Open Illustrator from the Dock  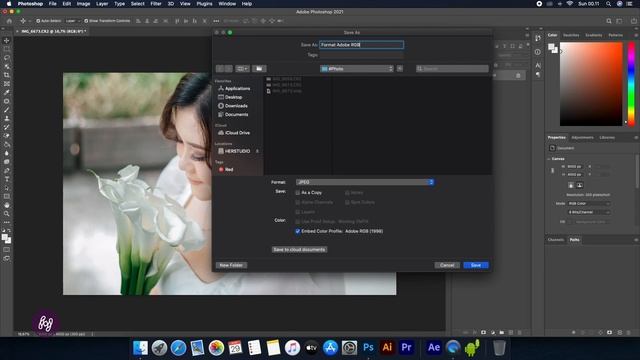[387, 348]
